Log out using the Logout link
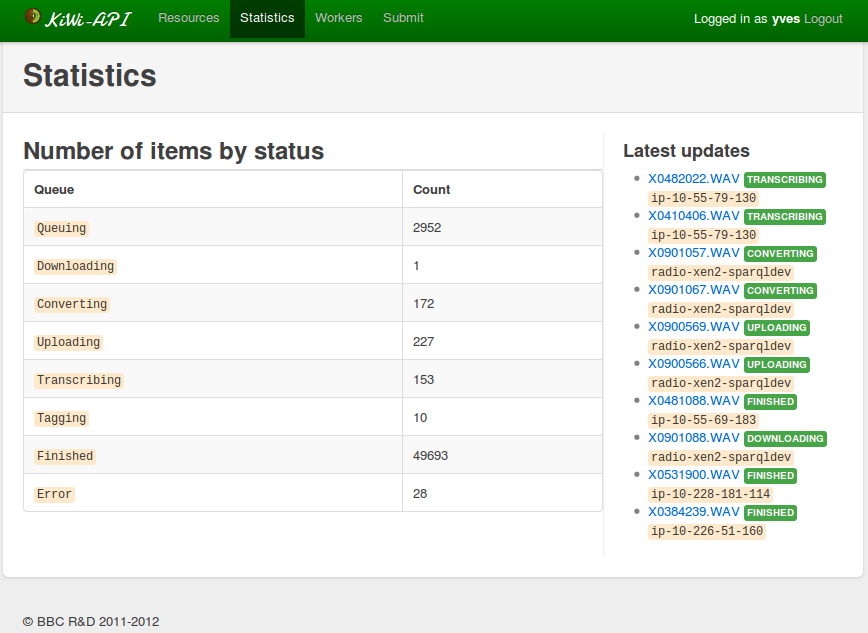The height and width of the screenshot is (633, 868). pyautogui.click(x=823, y=19)
